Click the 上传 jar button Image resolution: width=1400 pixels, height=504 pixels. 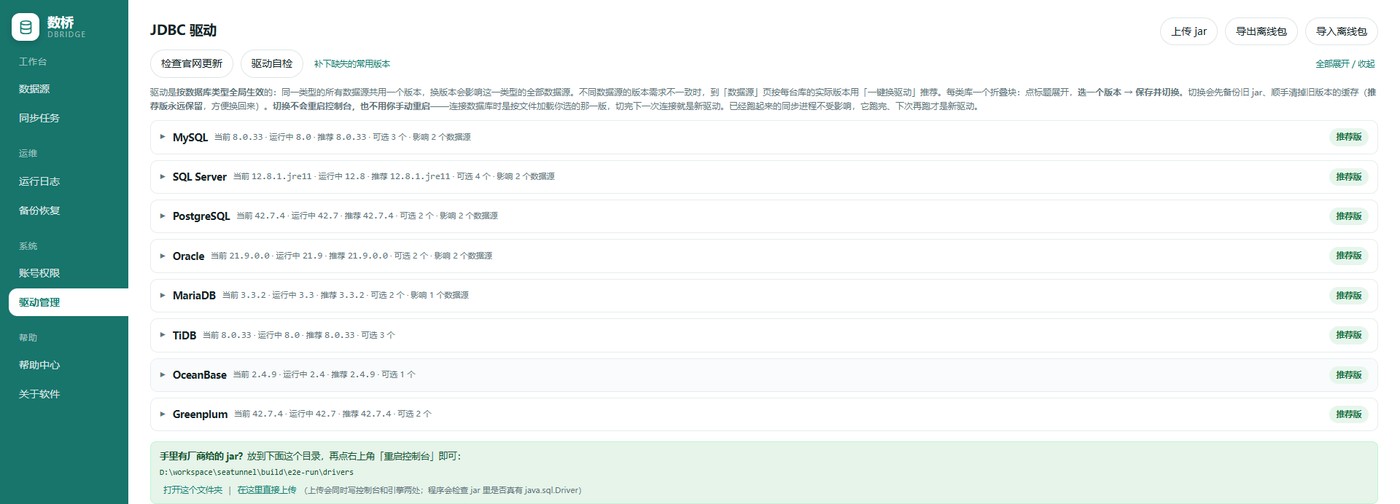pos(1189,31)
